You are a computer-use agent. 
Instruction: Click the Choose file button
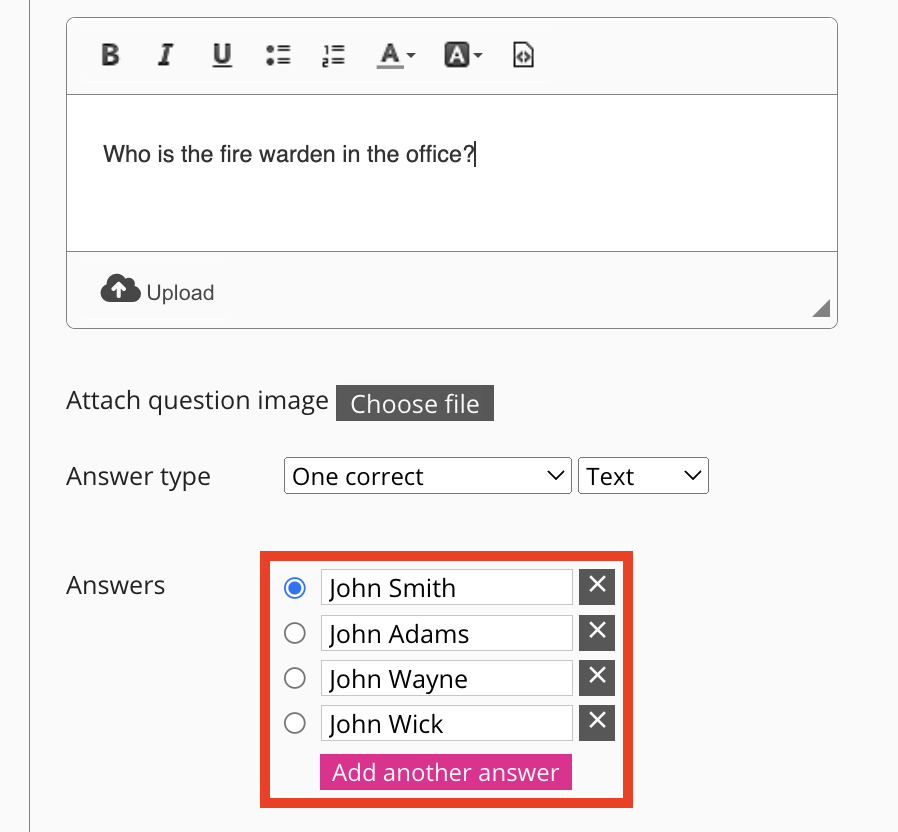(415, 404)
